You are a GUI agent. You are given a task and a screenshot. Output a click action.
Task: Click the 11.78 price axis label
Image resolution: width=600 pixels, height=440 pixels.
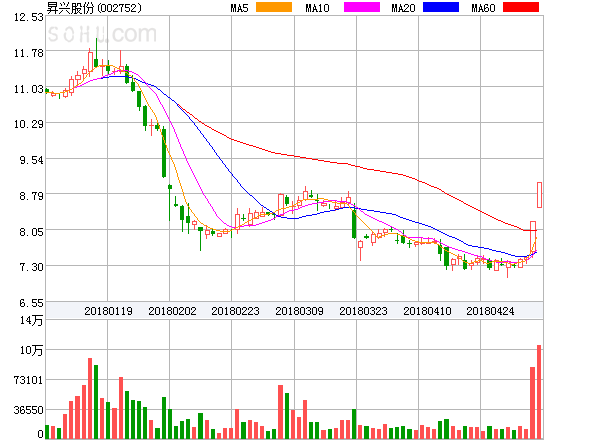(29, 53)
